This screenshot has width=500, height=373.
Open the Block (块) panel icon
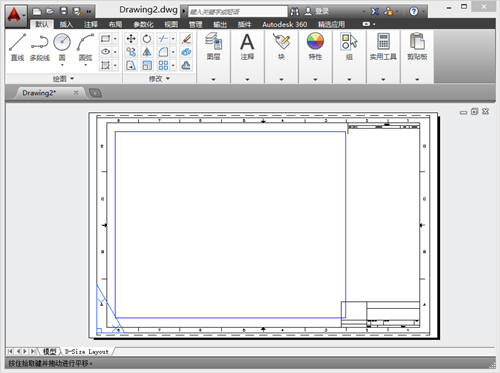point(281,41)
